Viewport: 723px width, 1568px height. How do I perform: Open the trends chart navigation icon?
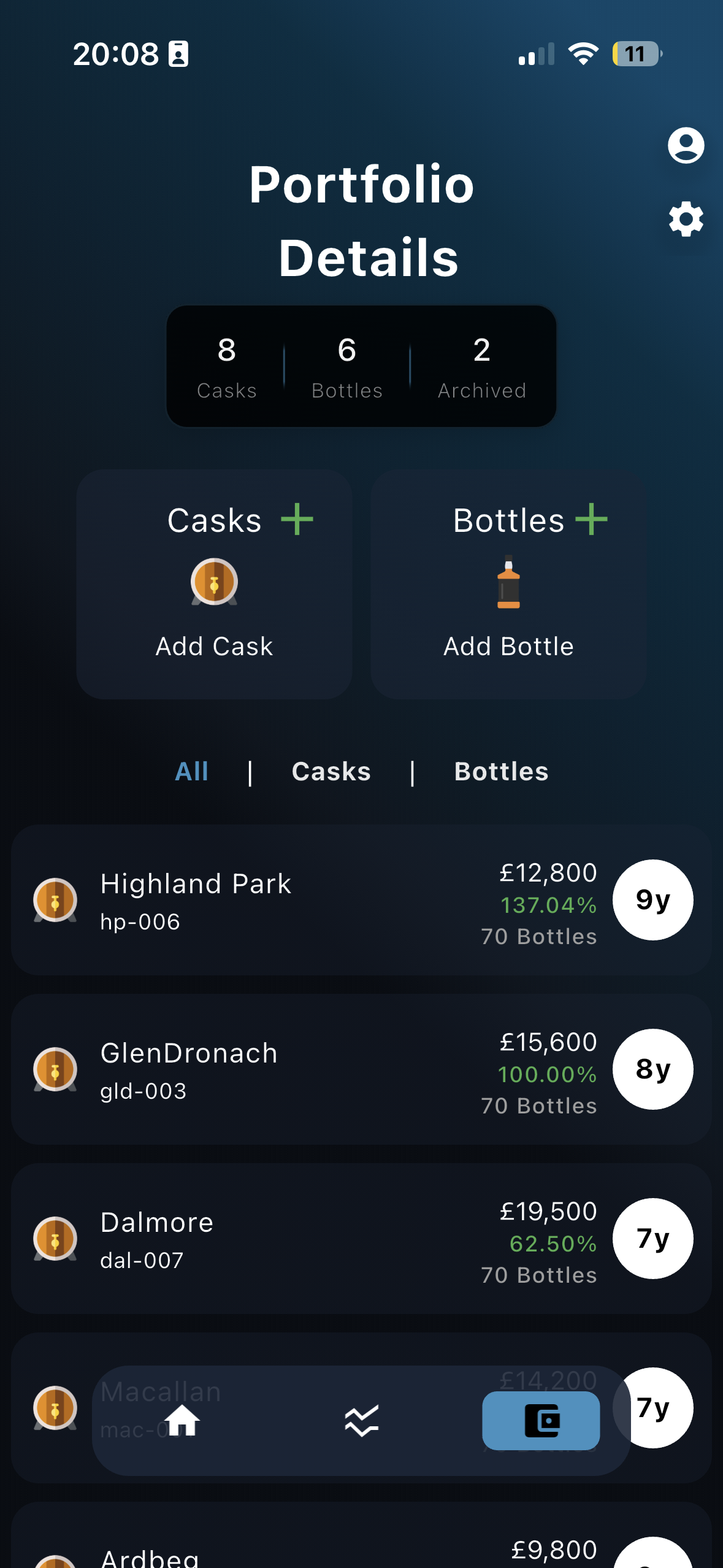pyautogui.click(x=362, y=1421)
